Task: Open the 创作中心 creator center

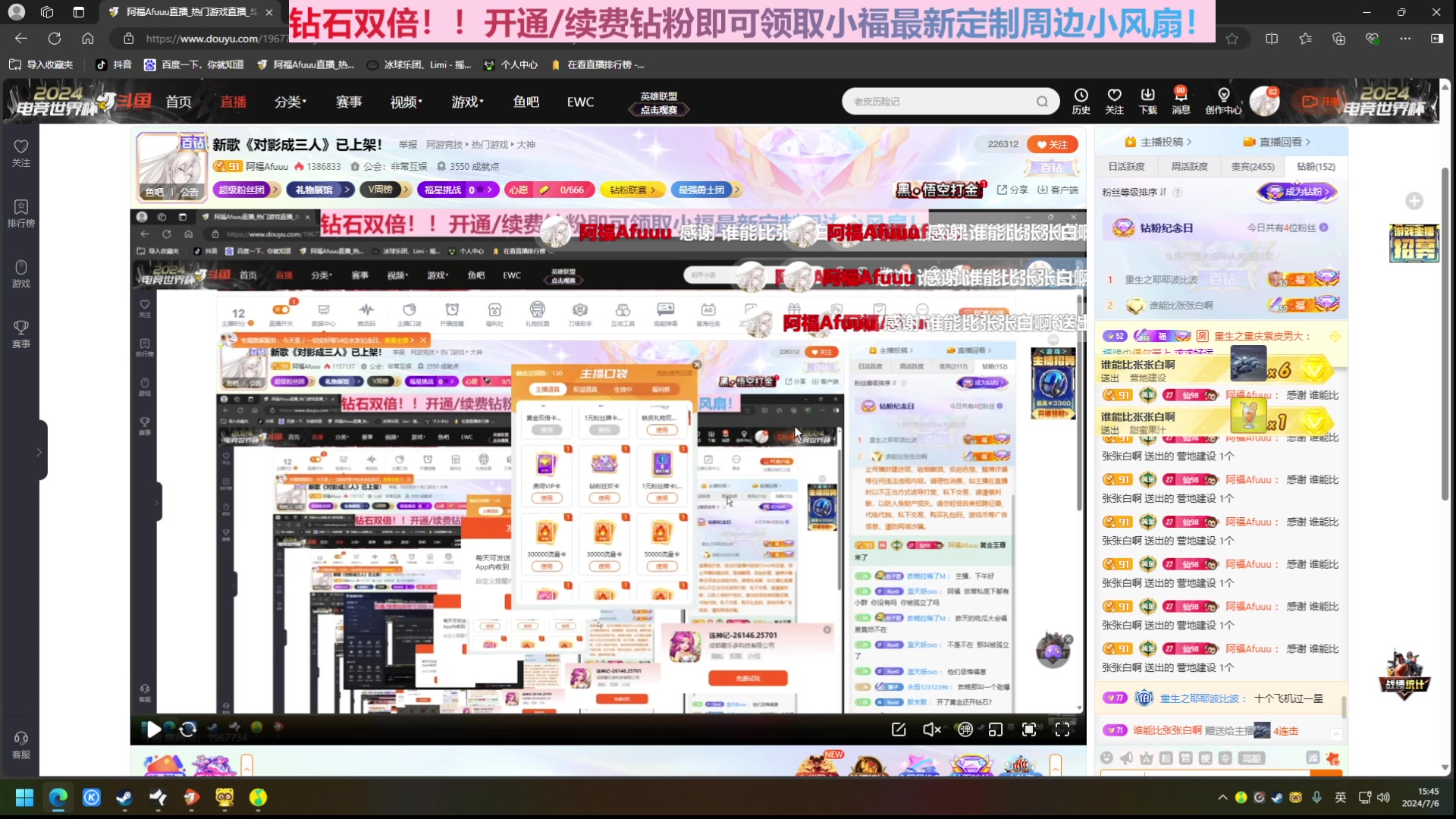Action: pos(1223,101)
